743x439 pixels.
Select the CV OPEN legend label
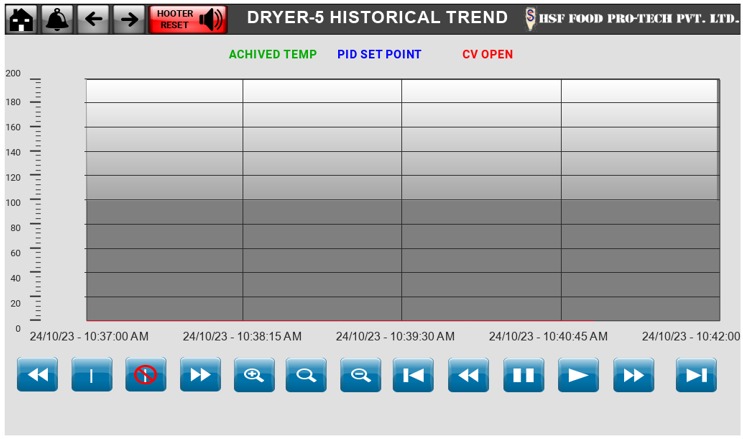[487, 55]
